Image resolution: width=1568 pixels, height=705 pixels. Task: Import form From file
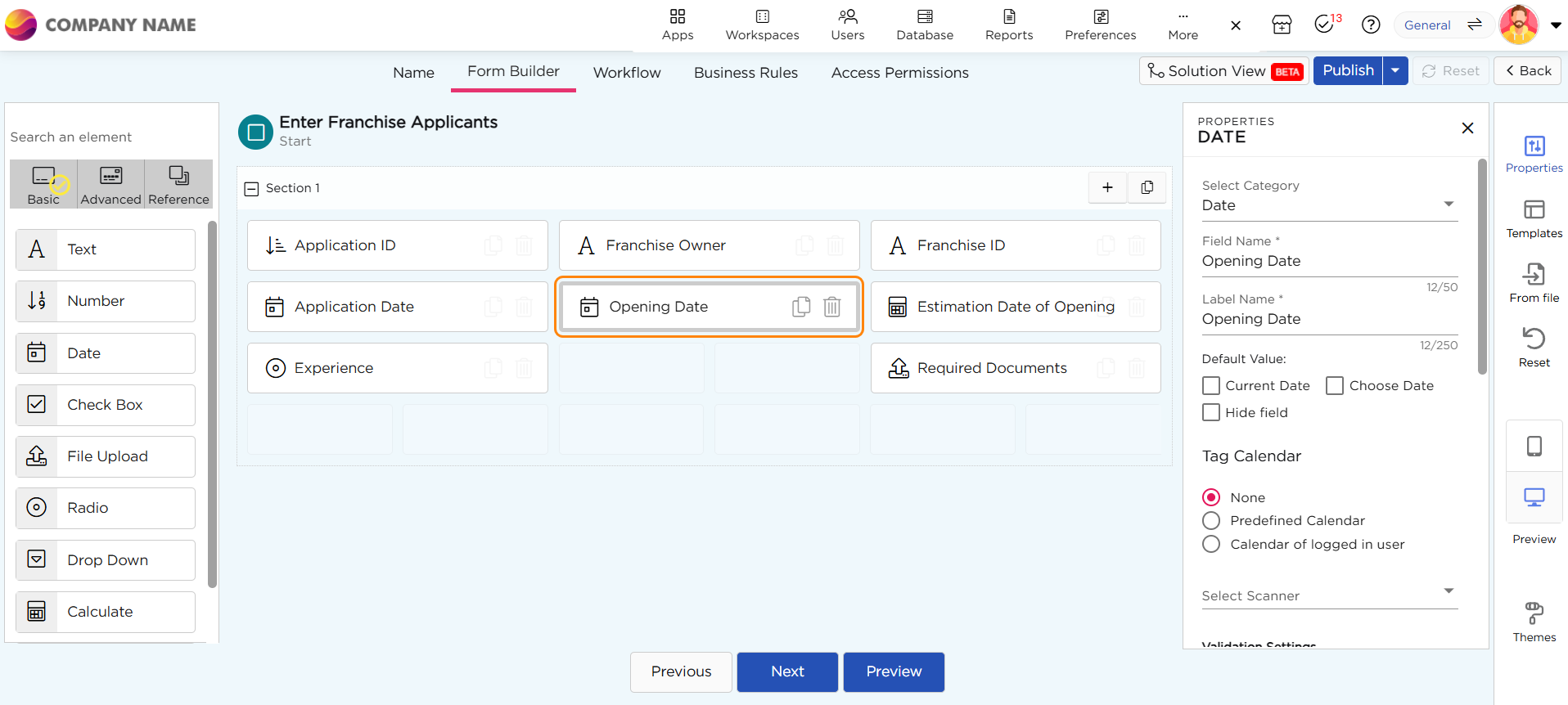point(1534,283)
